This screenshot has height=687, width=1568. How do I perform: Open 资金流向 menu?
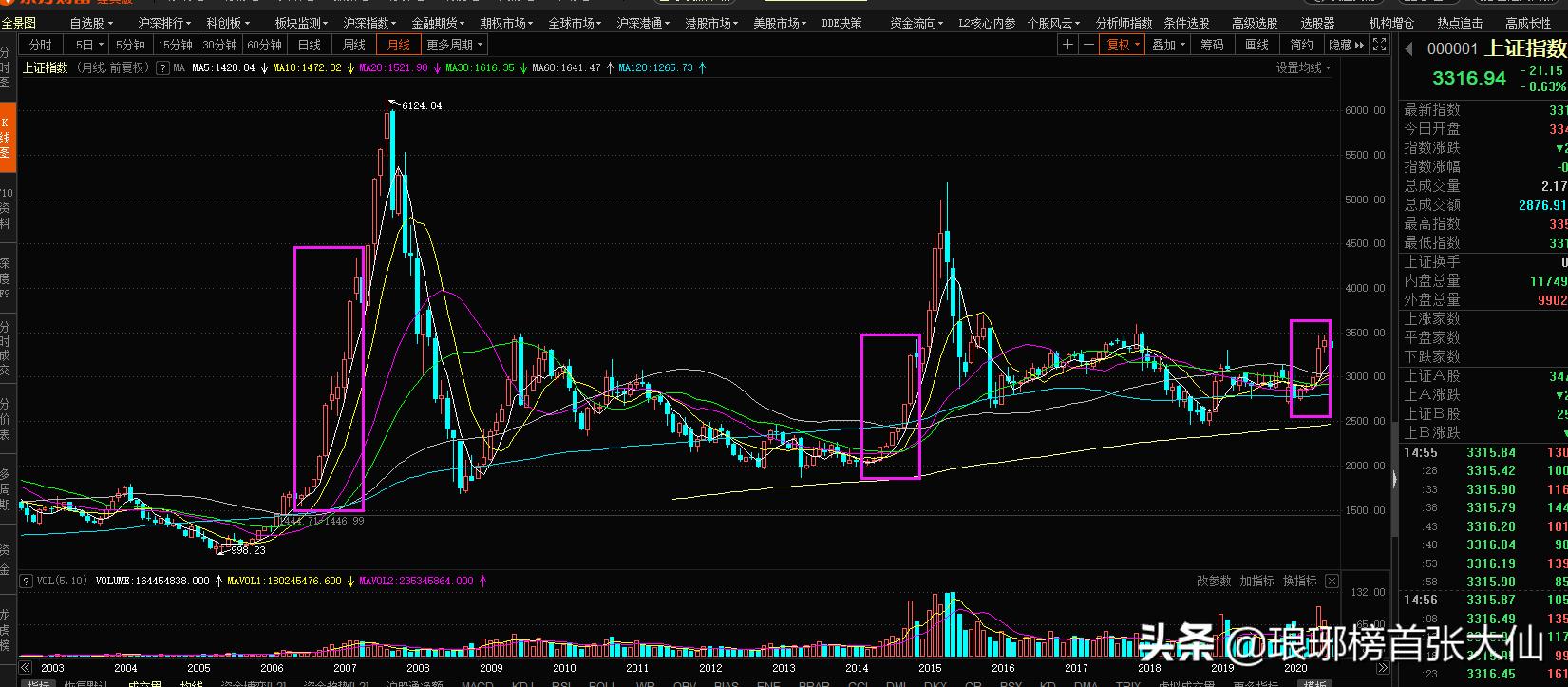(x=916, y=22)
